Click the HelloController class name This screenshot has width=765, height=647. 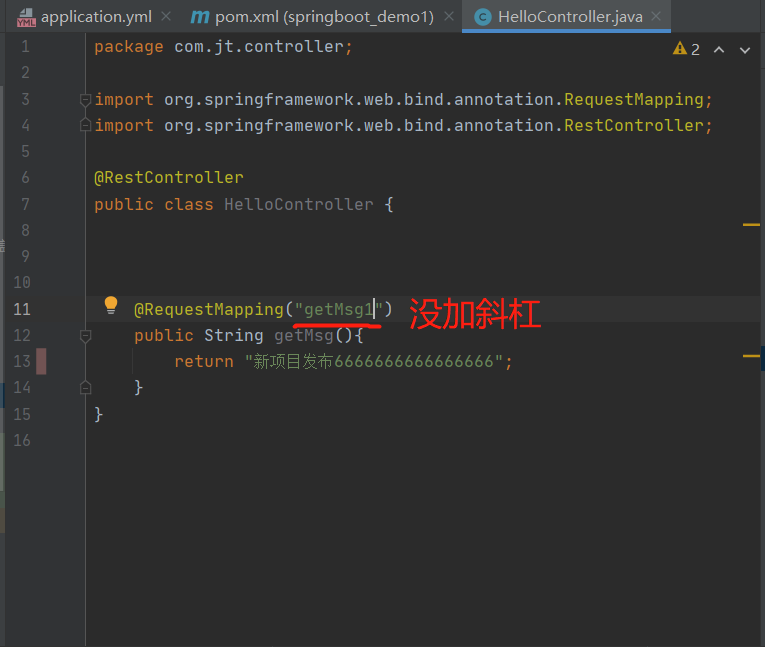(x=299, y=204)
